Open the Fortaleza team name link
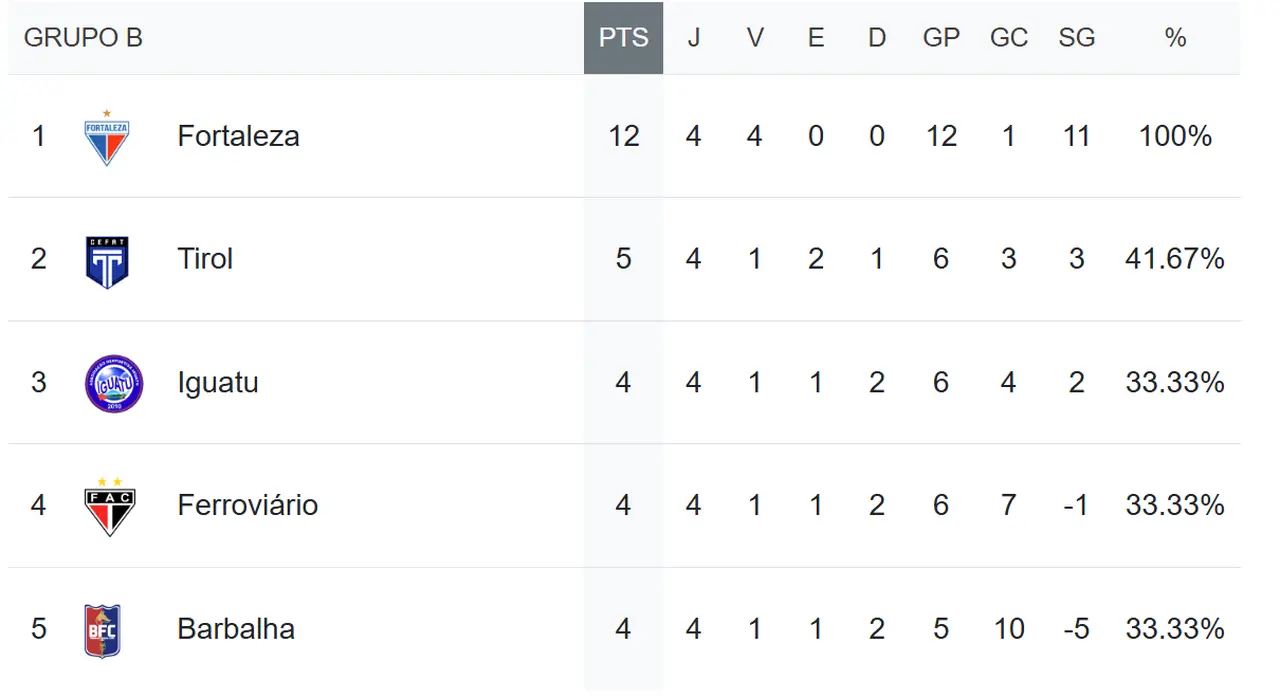 point(238,136)
